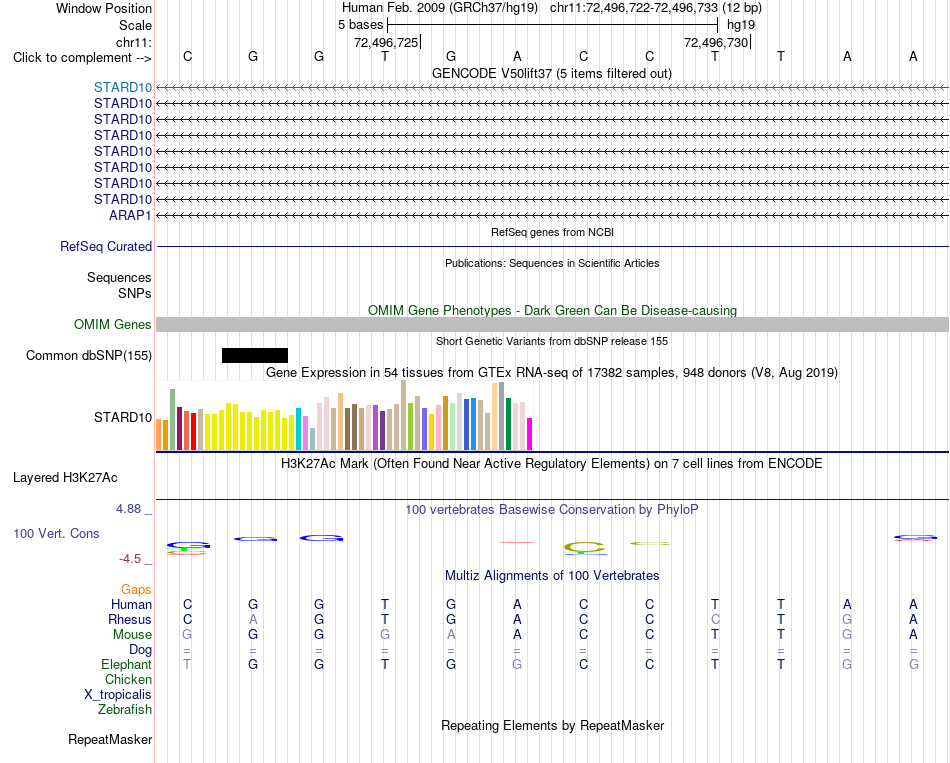
Task: Select the Mouse alignment row label
Action: point(132,635)
